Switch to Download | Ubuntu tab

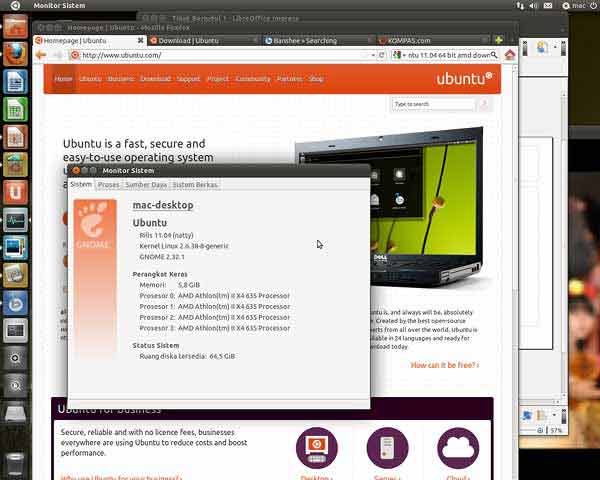click(x=204, y=41)
